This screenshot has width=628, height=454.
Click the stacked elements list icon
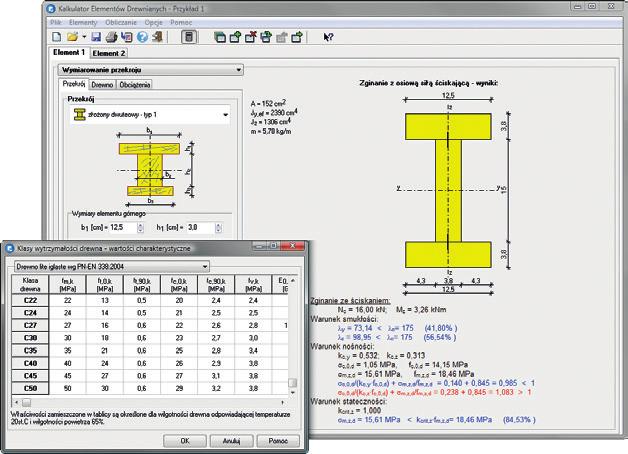(x=219, y=38)
